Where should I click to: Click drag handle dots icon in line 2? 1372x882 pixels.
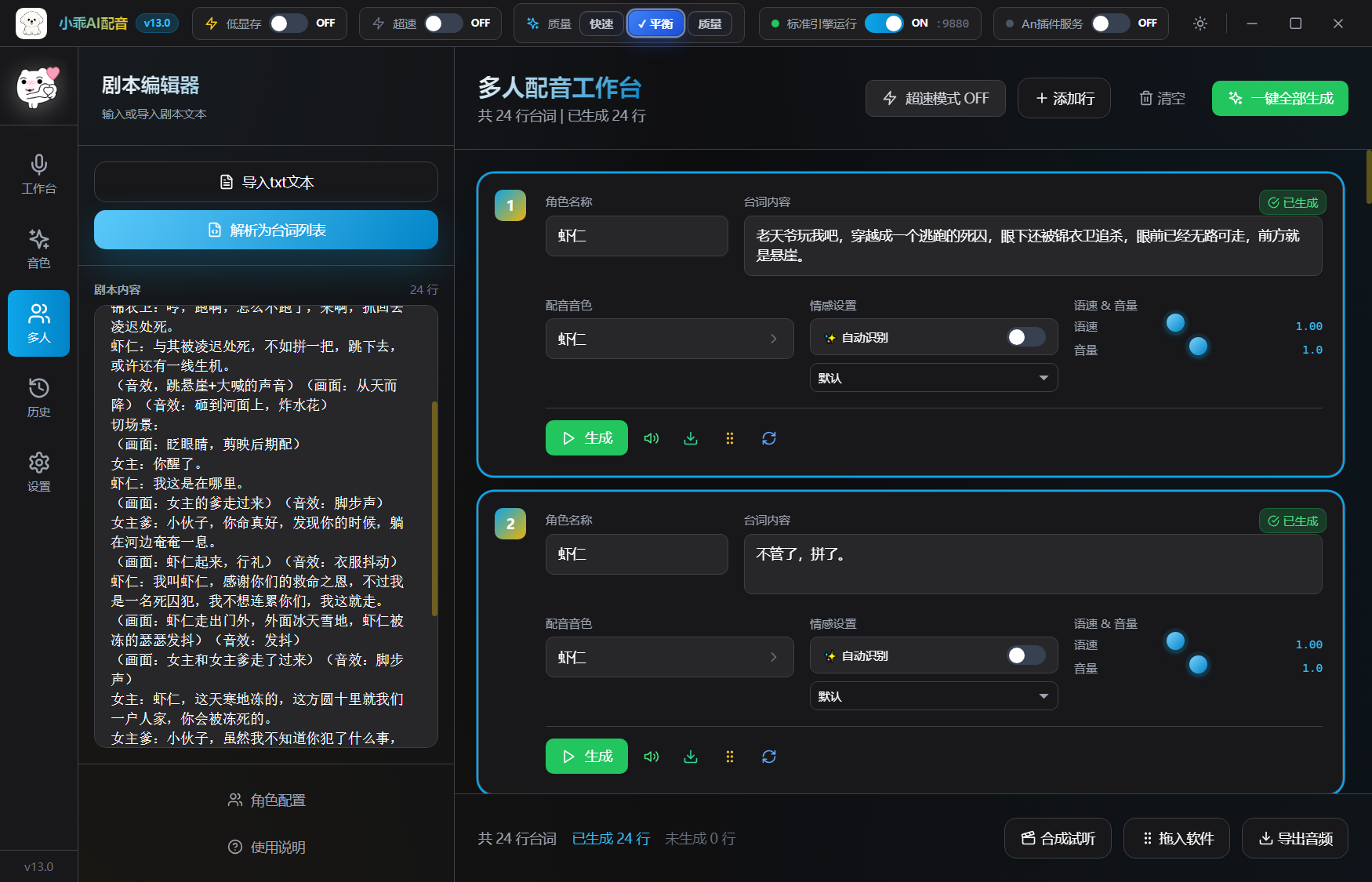click(729, 757)
